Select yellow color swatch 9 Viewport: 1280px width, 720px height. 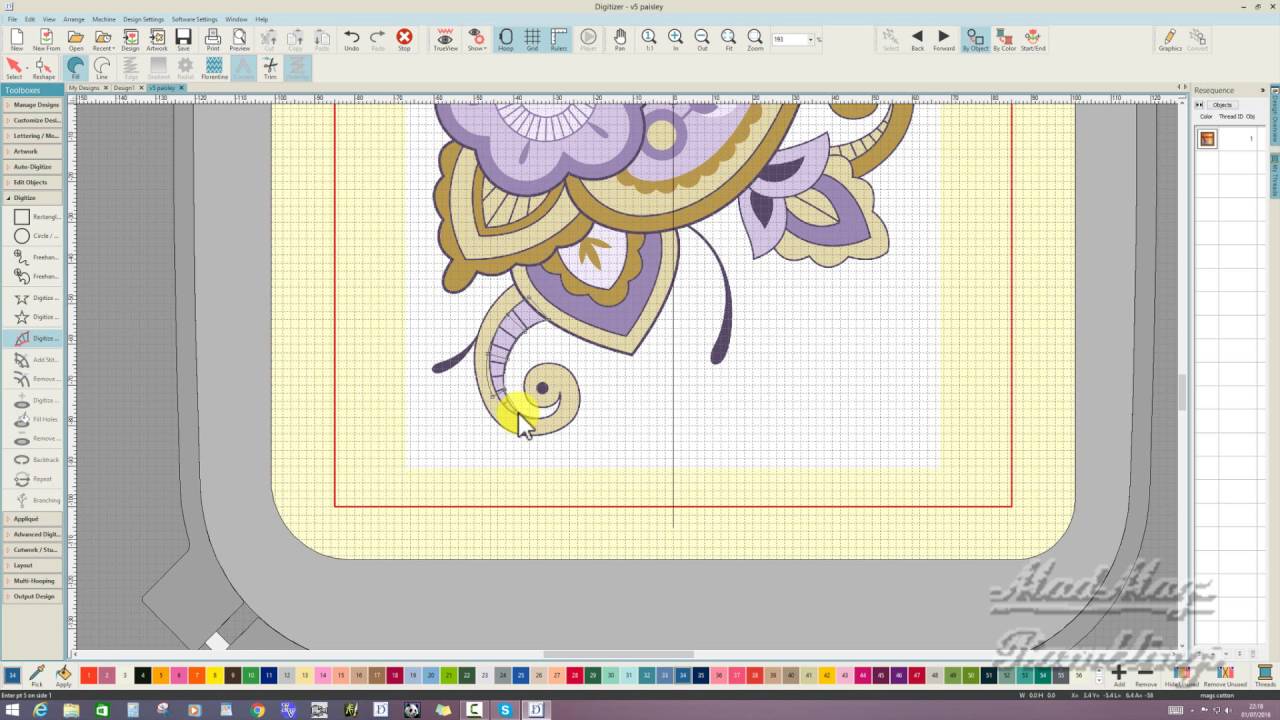point(233,676)
